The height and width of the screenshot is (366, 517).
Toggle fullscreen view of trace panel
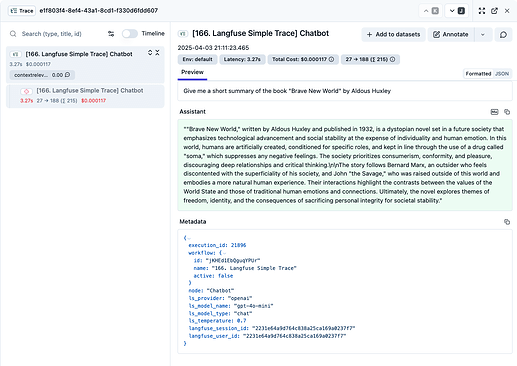coord(482,11)
